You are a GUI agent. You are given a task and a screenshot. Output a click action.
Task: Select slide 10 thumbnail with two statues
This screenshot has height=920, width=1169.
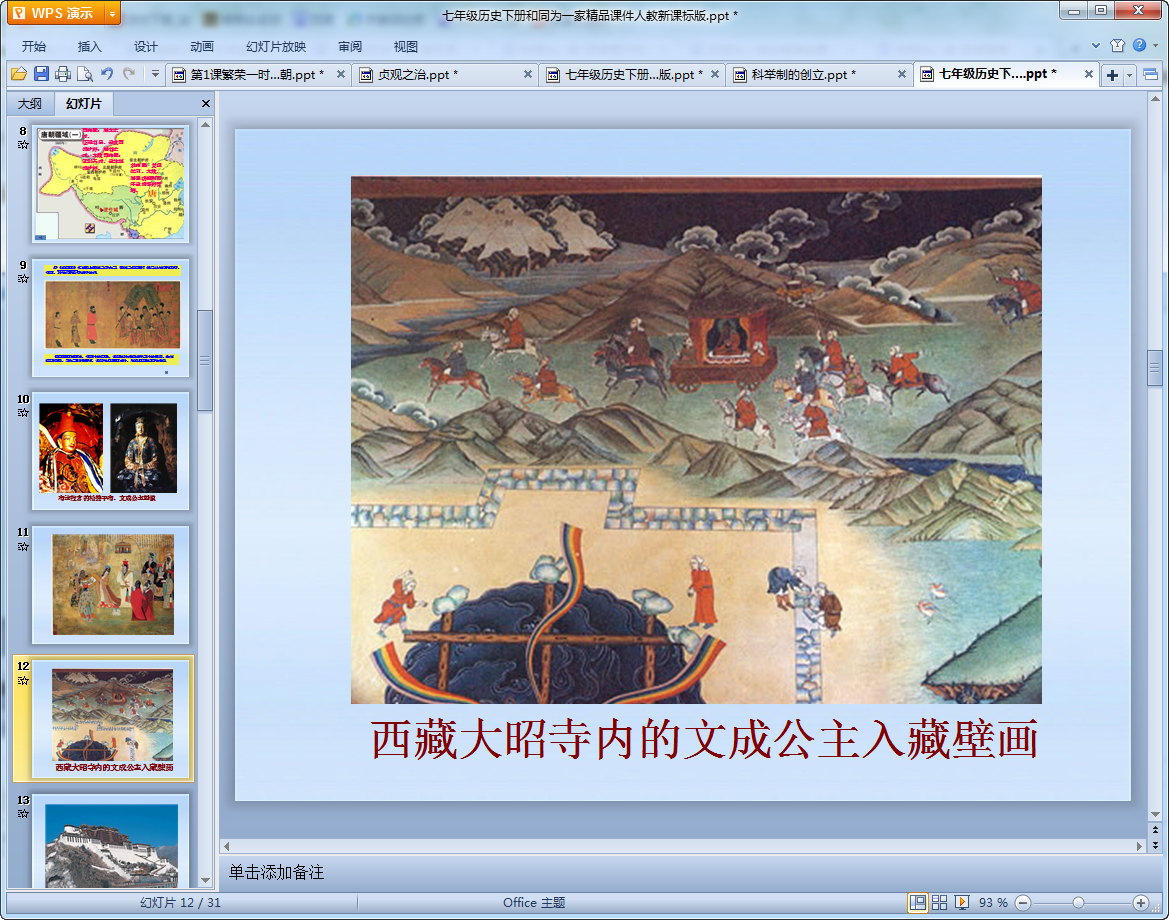110,451
